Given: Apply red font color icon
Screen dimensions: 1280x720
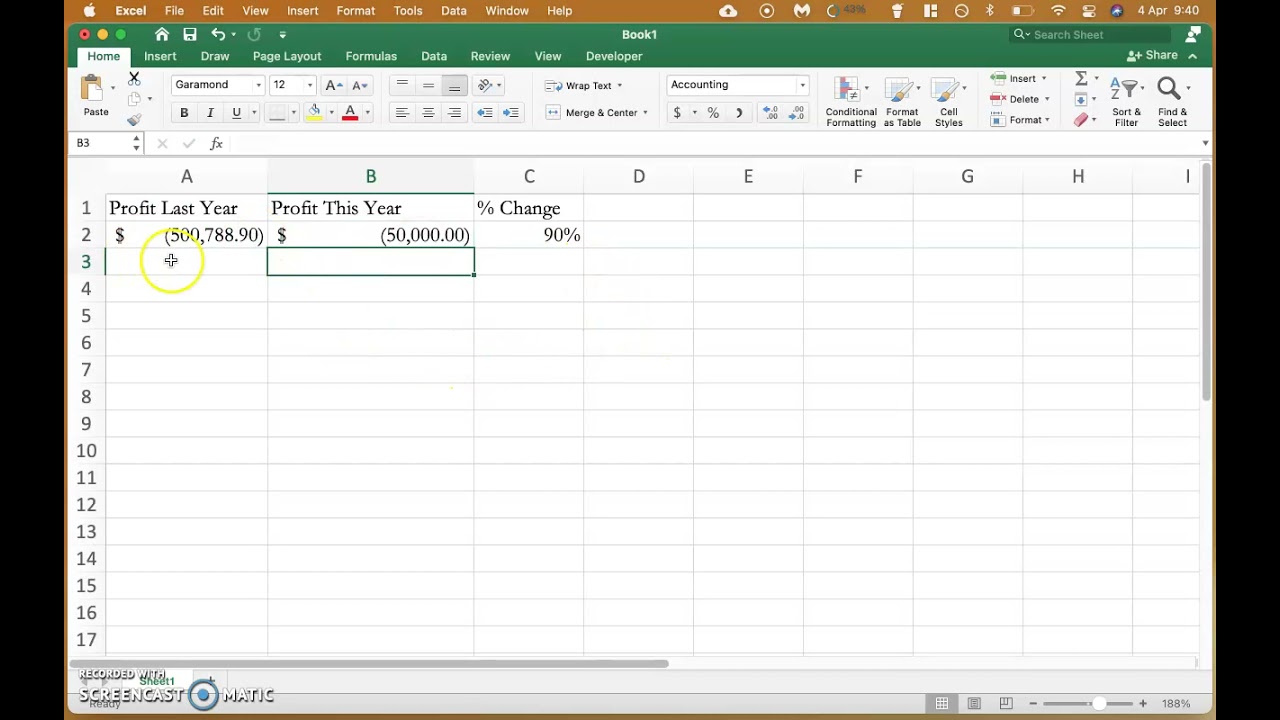Looking at the screenshot, I should pos(350,112).
